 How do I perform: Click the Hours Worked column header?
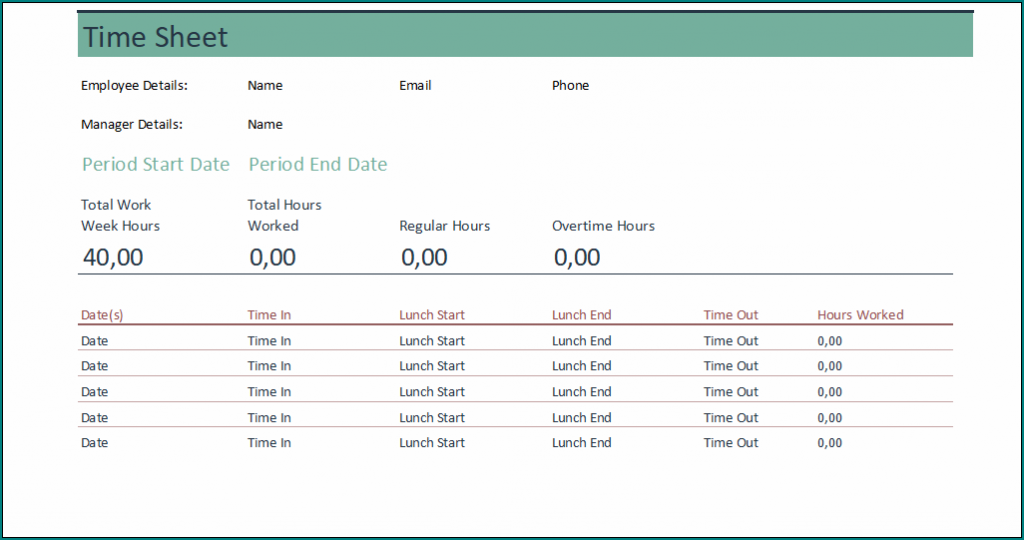click(x=860, y=315)
